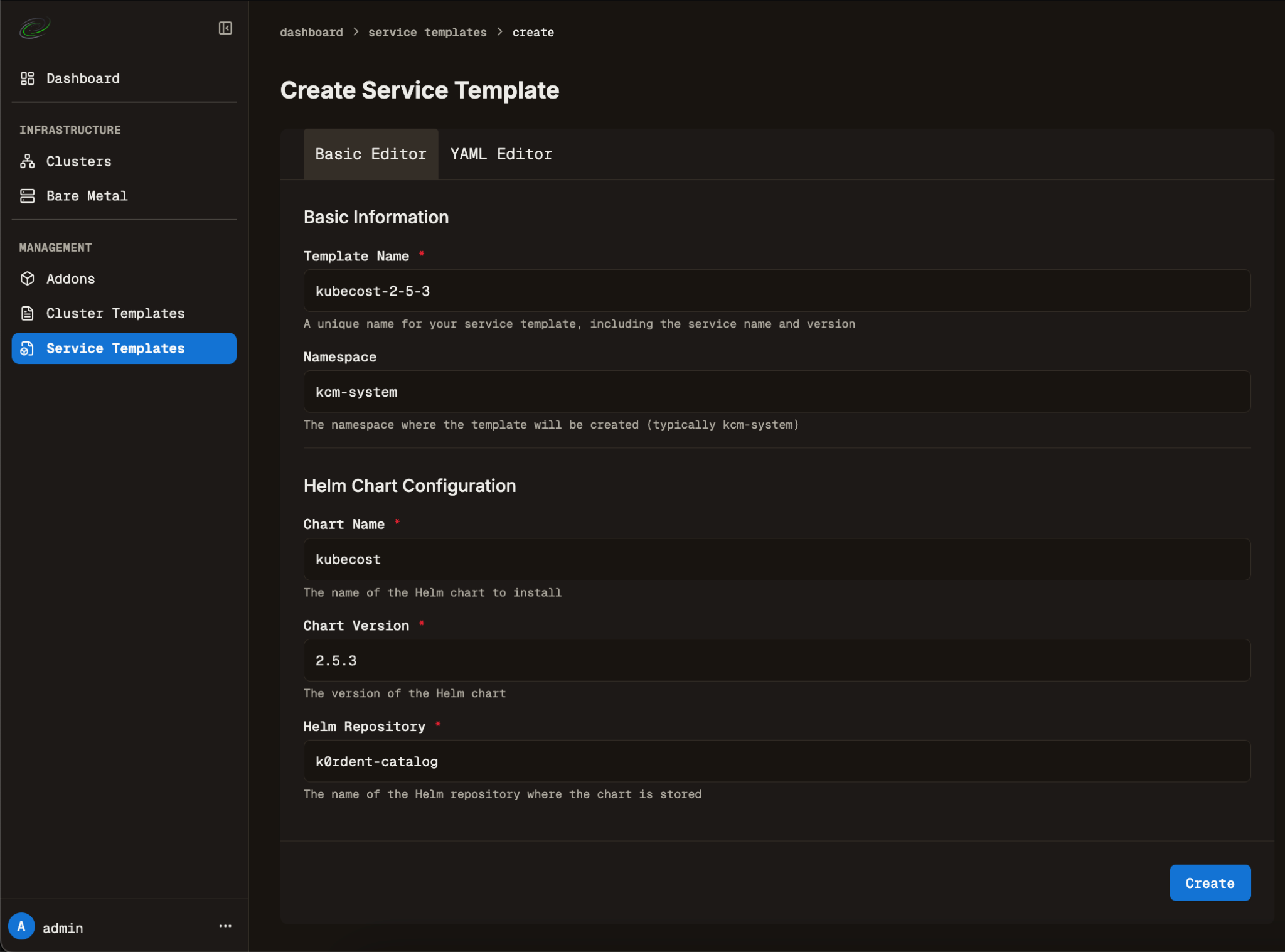Go to dashboard breadcrumb link
1285x952 pixels.
311,33
